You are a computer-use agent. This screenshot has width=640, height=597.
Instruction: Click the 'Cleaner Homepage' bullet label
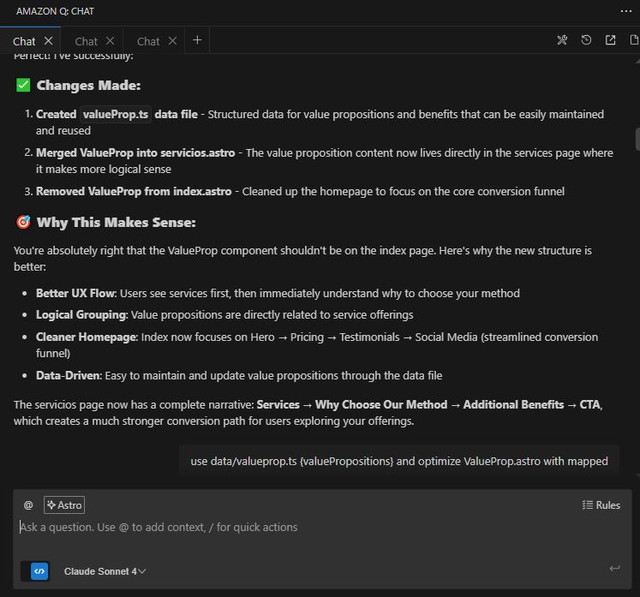coord(87,337)
